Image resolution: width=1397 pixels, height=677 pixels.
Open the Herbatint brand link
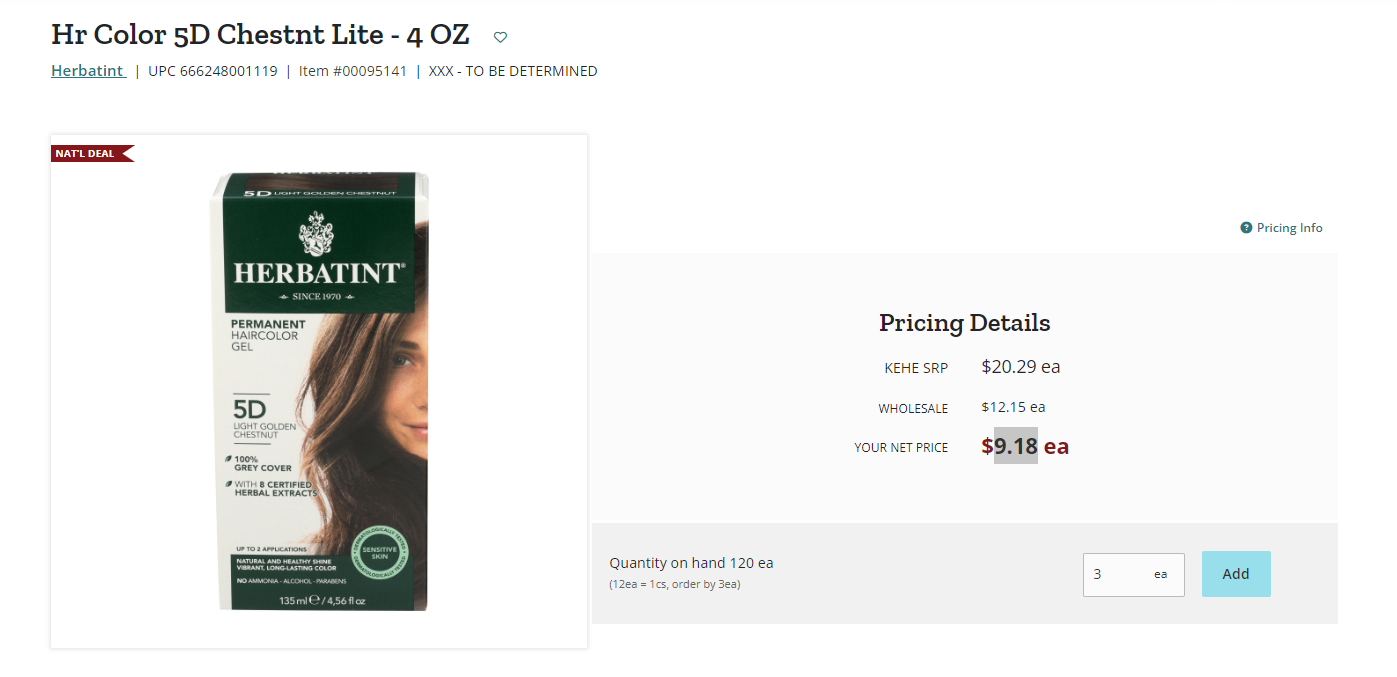tap(88, 71)
